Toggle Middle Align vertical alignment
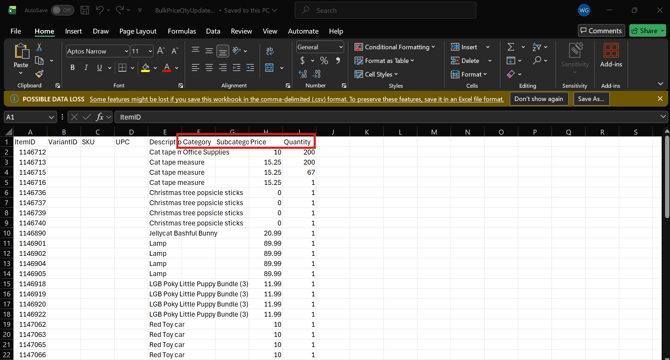The height and width of the screenshot is (360, 670). tap(209, 51)
